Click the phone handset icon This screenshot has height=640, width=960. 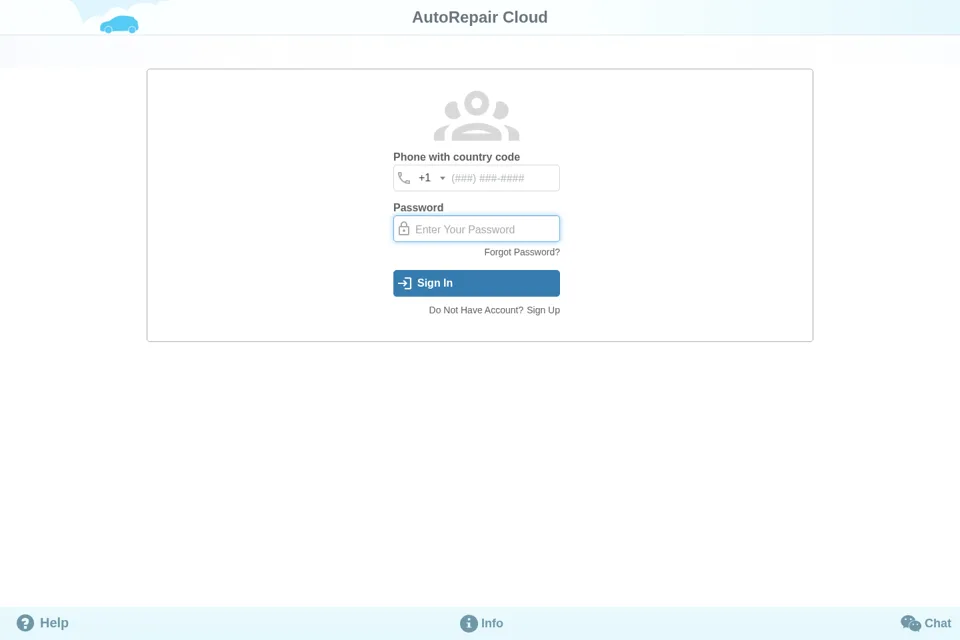(404, 178)
